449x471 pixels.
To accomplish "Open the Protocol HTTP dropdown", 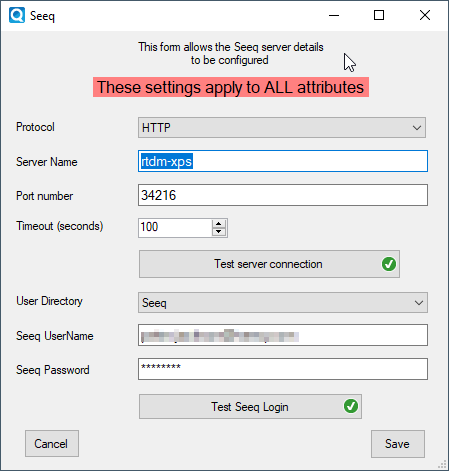I will (x=282, y=127).
